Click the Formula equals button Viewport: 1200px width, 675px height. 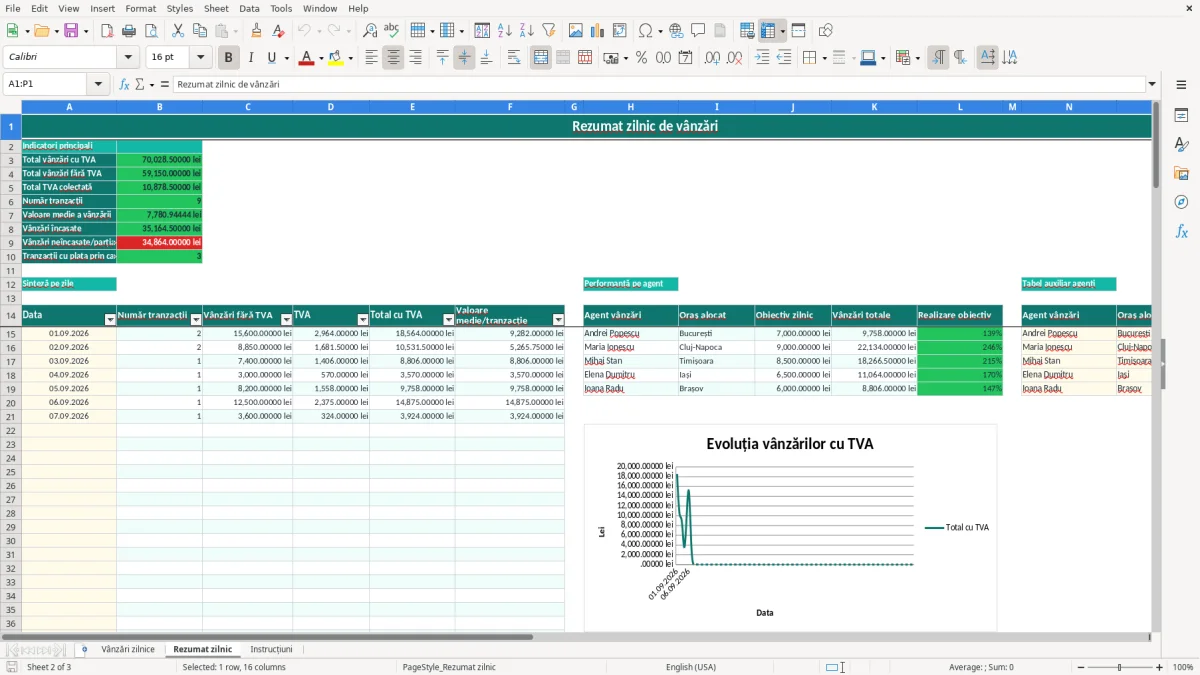165,85
